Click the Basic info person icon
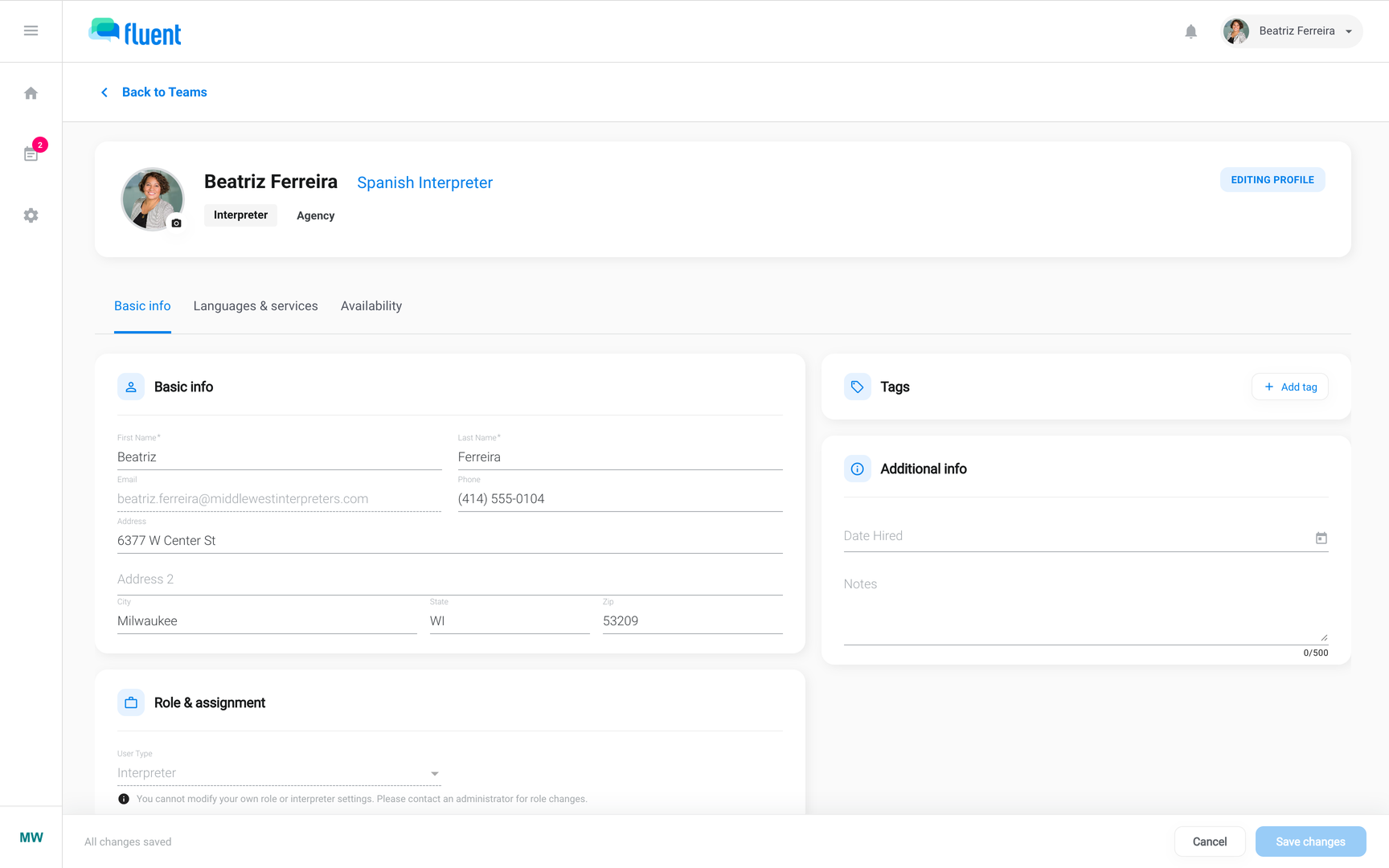Image resolution: width=1389 pixels, height=868 pixels. pos(131,387)
